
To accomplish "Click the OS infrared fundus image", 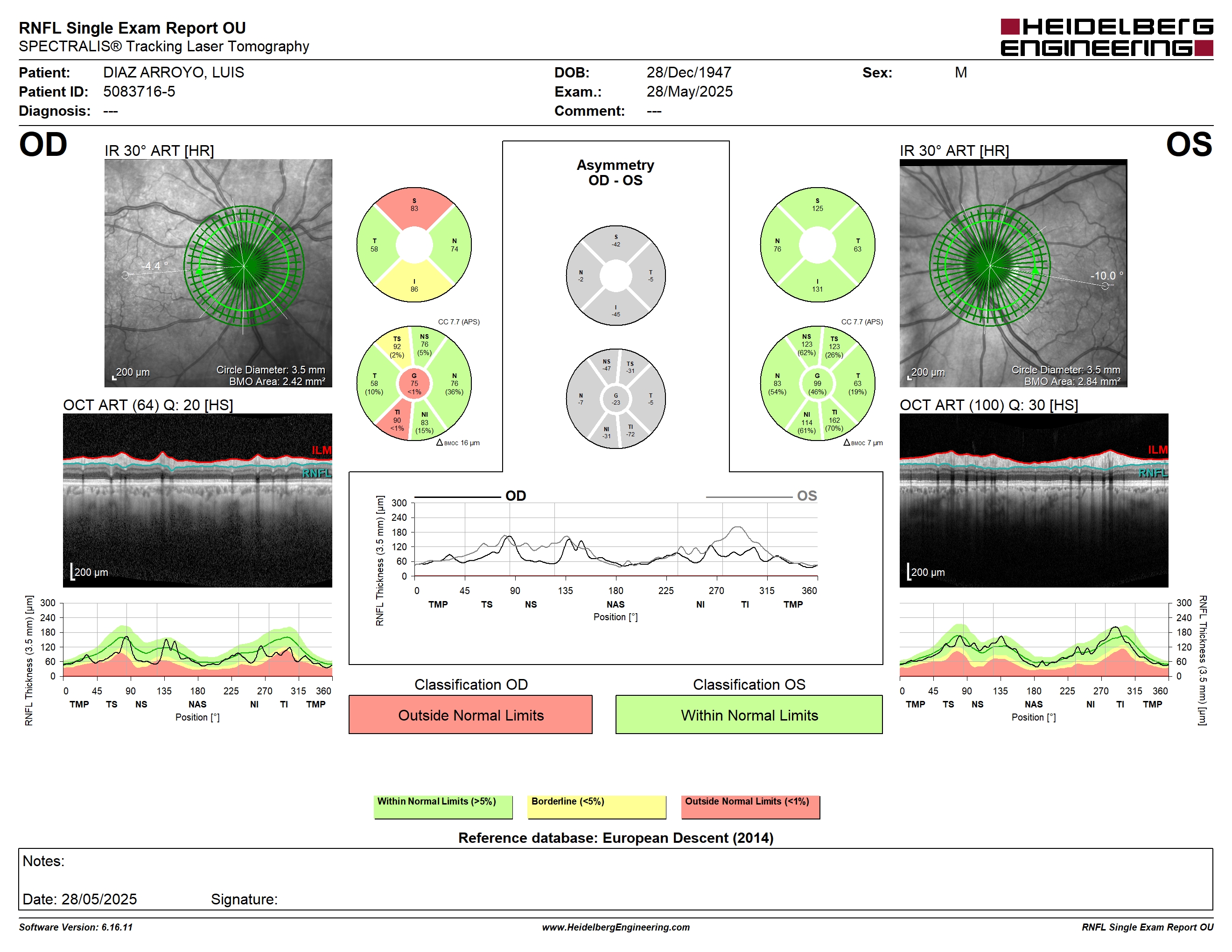I will coord(1013,273).
